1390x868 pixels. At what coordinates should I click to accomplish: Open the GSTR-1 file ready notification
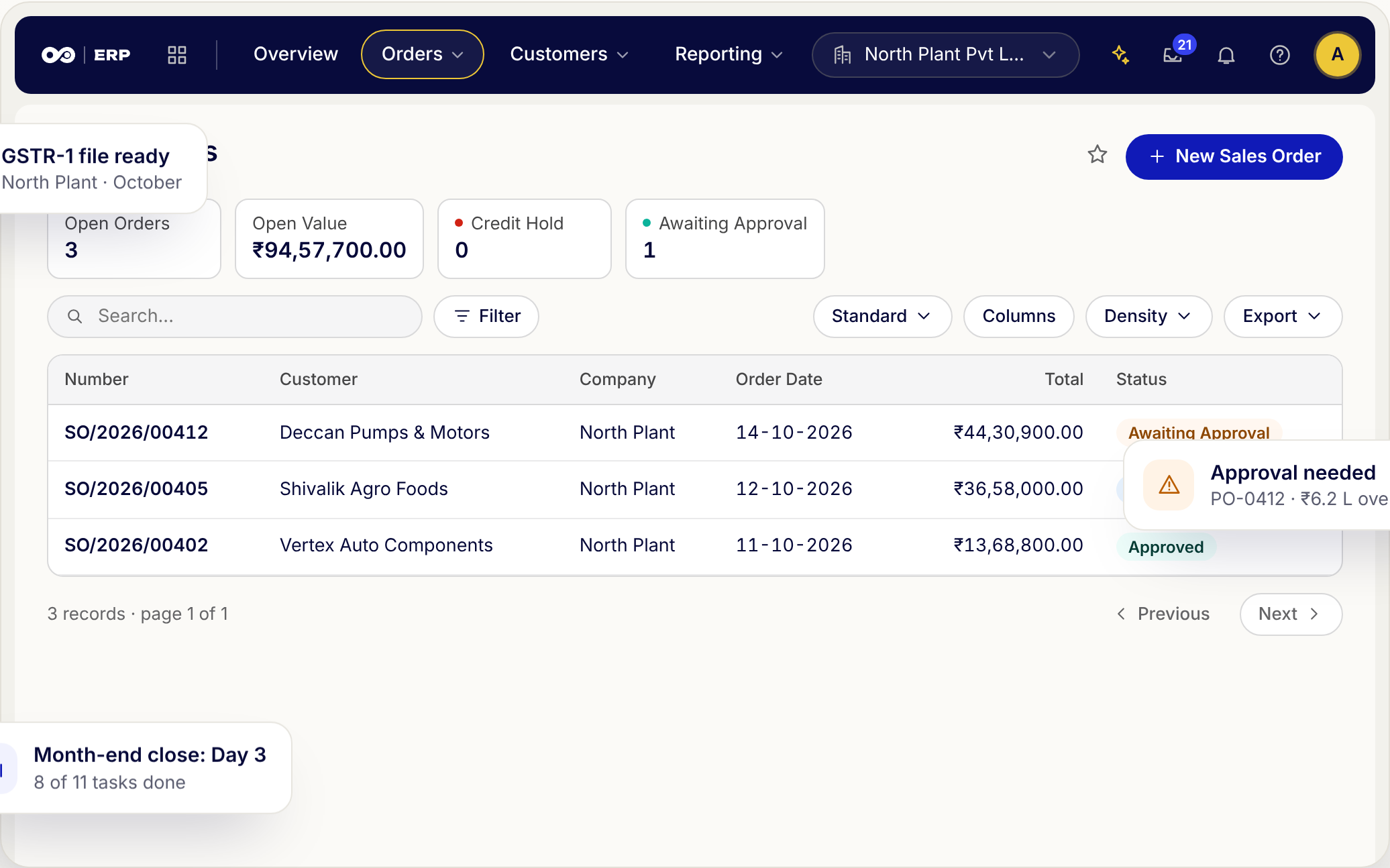pyautogui.click(x=103, y=168)
